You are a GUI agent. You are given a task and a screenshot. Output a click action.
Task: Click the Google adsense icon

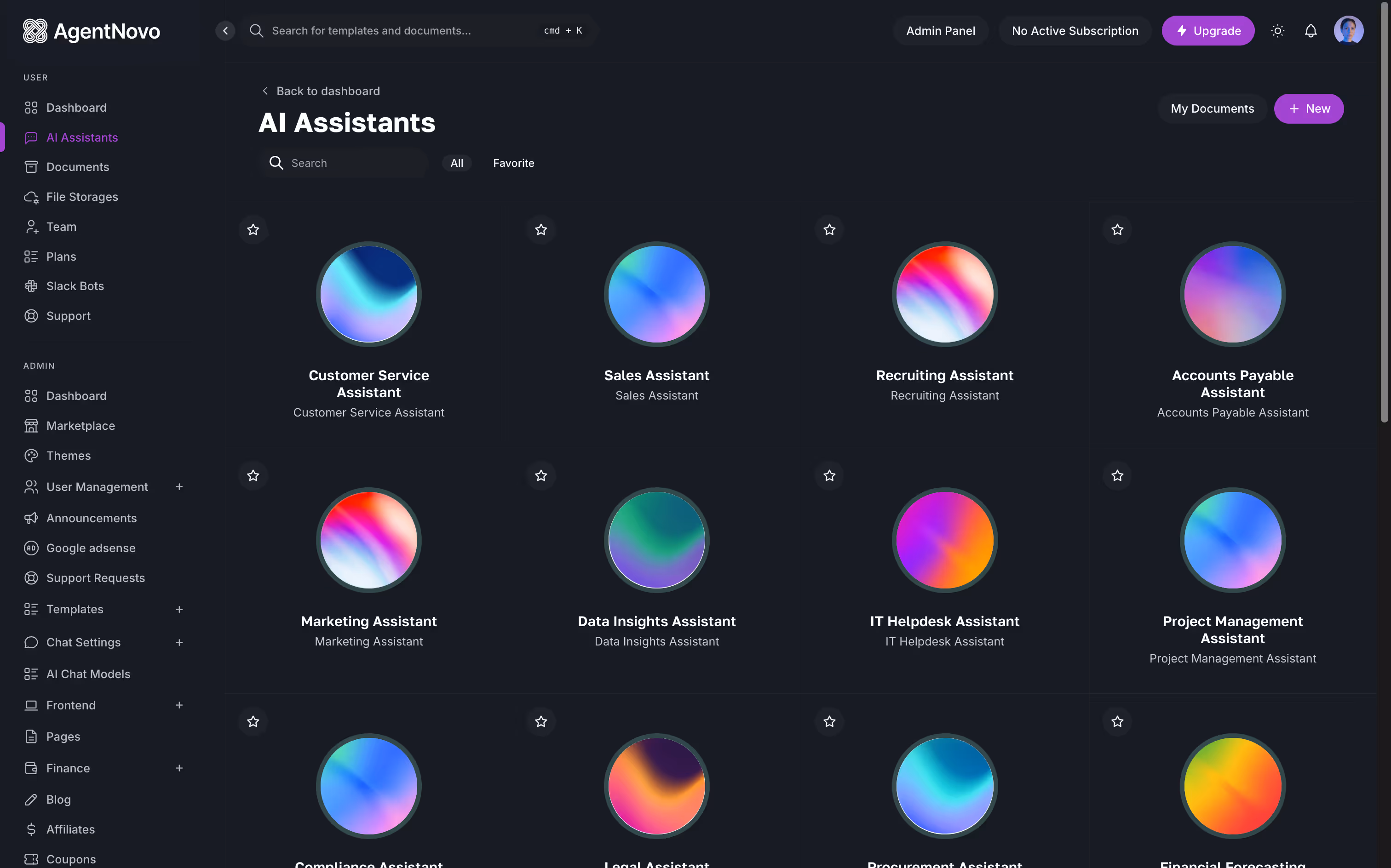click(x=31, y=548)
